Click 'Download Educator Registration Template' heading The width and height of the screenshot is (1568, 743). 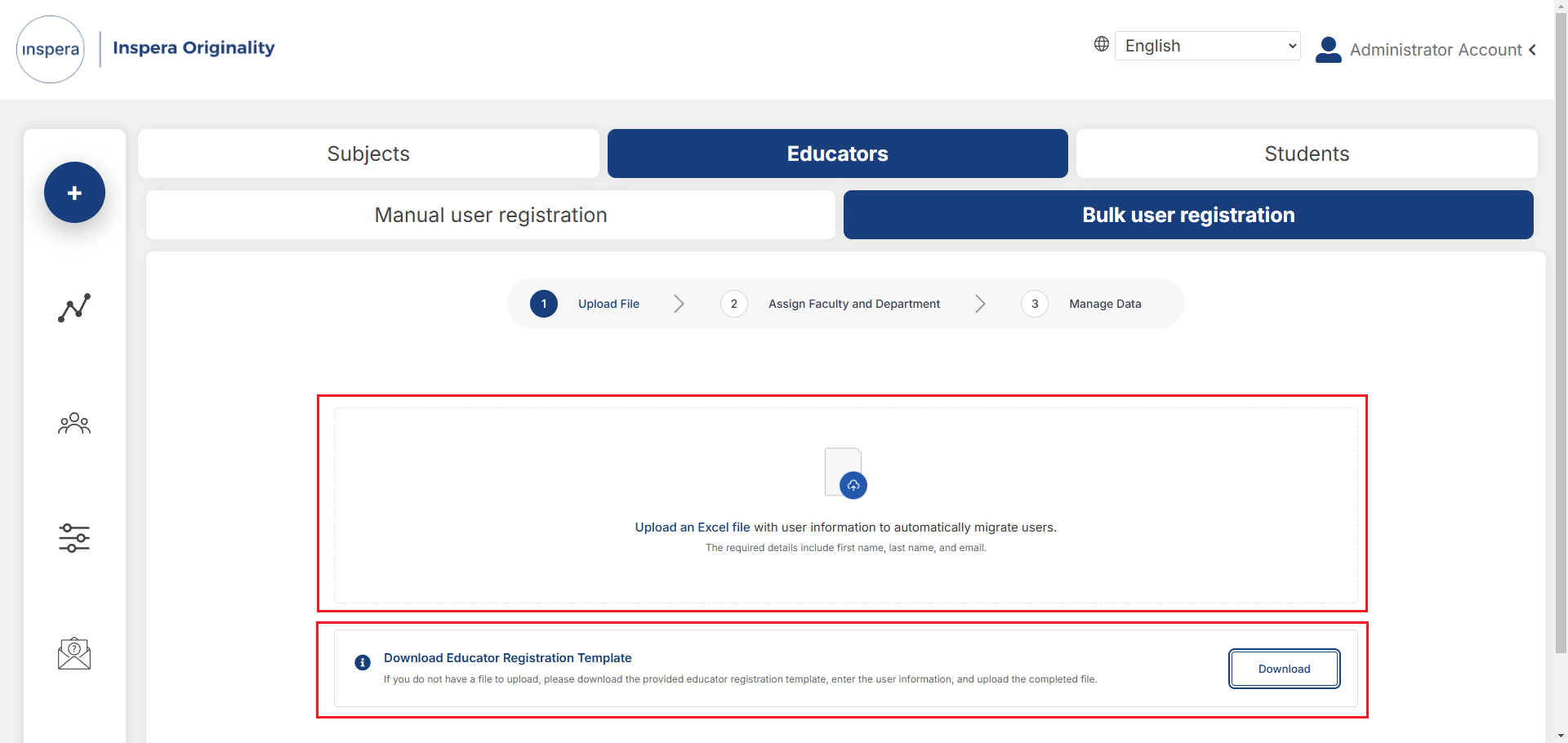click(x=508, y=658)
